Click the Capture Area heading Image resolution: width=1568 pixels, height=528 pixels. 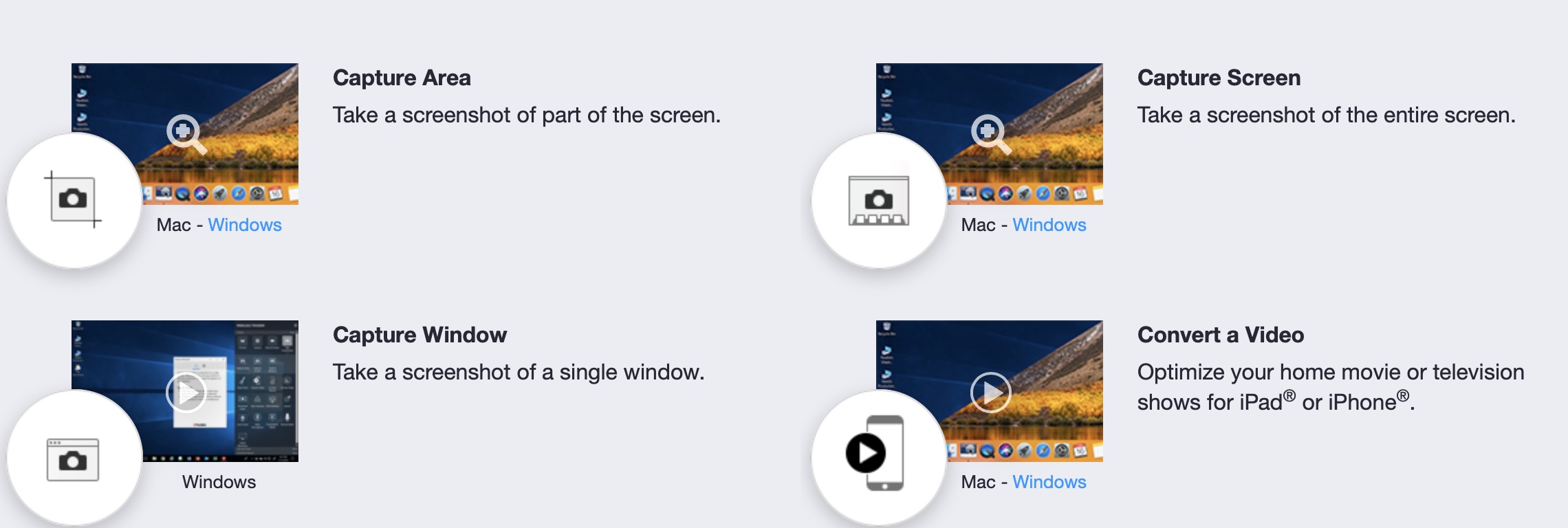click(x=402, y=78)
